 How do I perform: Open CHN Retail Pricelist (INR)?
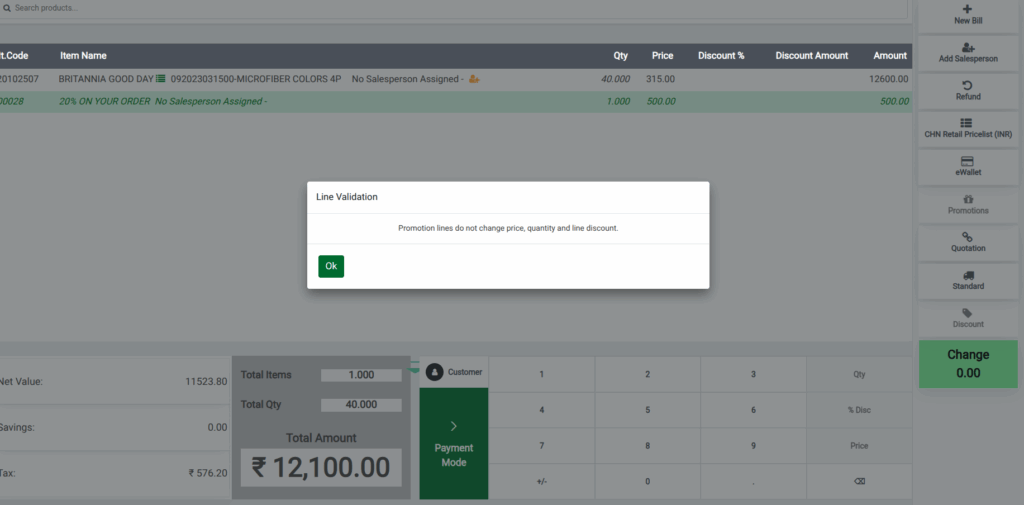point(968,129)
